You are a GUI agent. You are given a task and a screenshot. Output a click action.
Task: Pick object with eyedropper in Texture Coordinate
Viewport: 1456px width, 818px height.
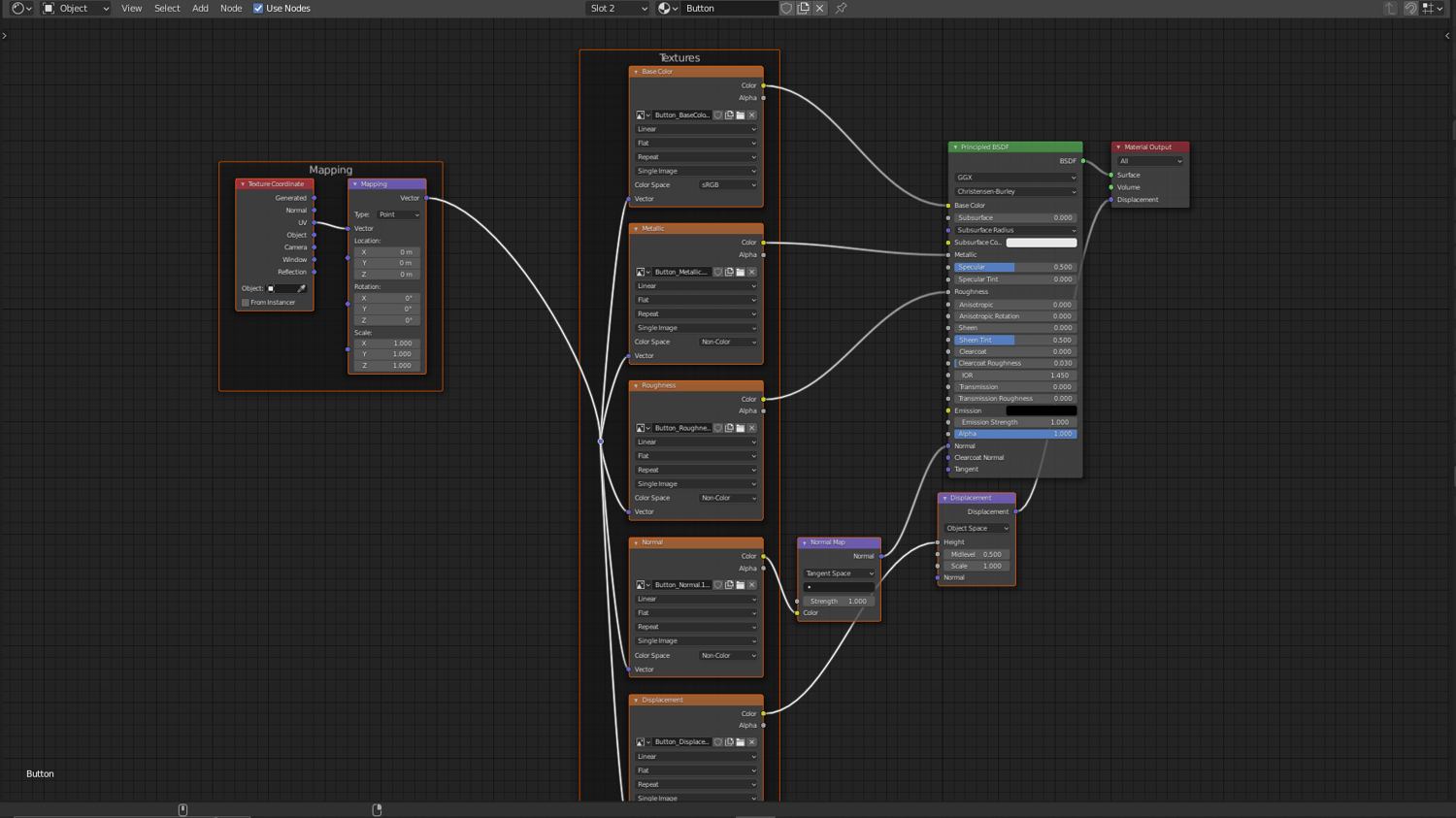(x=302, y=288)
